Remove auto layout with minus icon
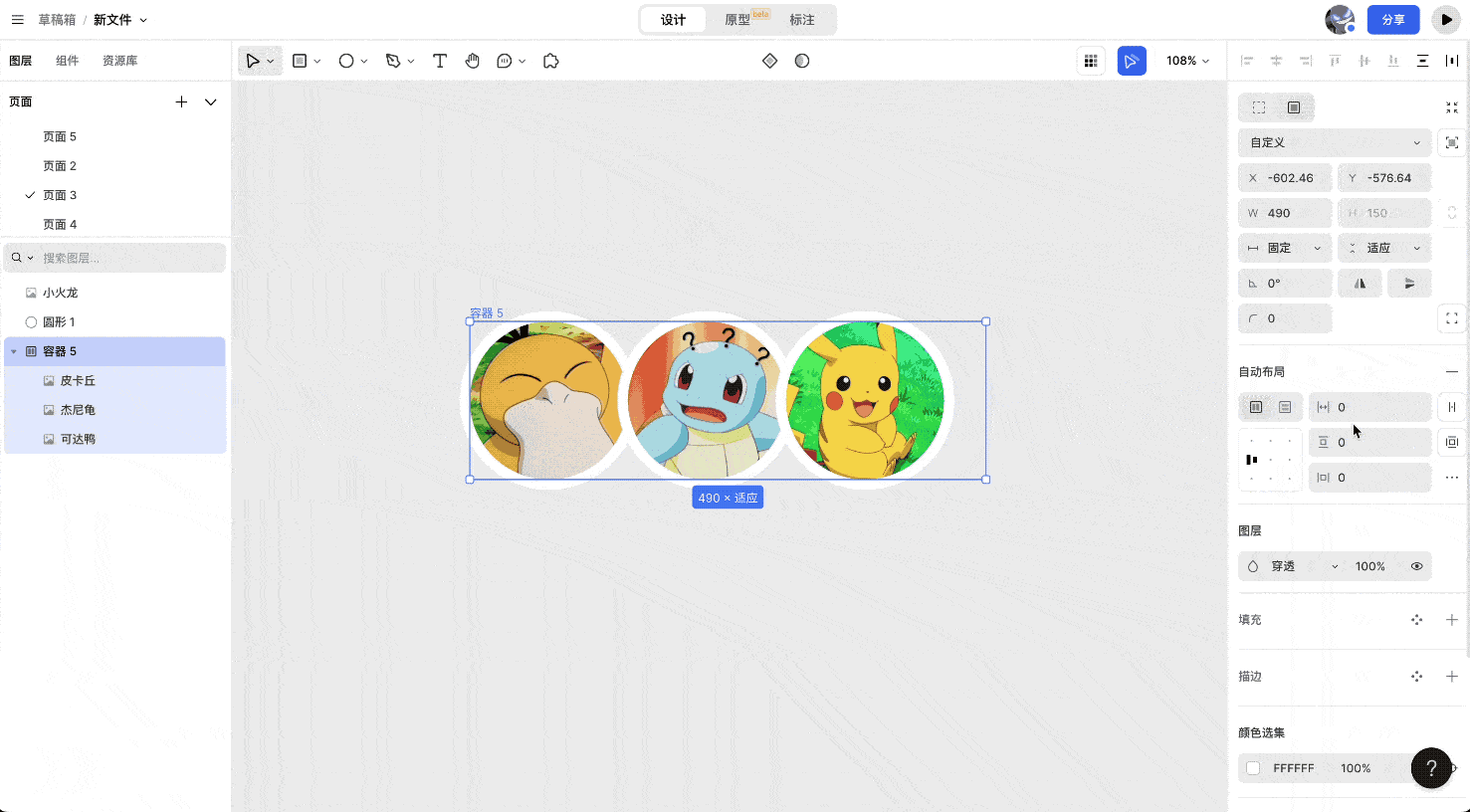Image resolution: width=1470 pixels, height=812 pixels. coord(1452,371)
